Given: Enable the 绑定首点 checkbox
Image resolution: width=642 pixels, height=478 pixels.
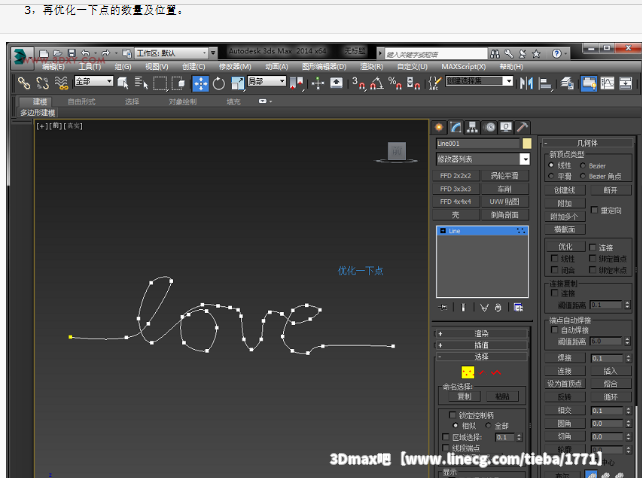Looking at the screenshot, I should [x=592, y=258].
